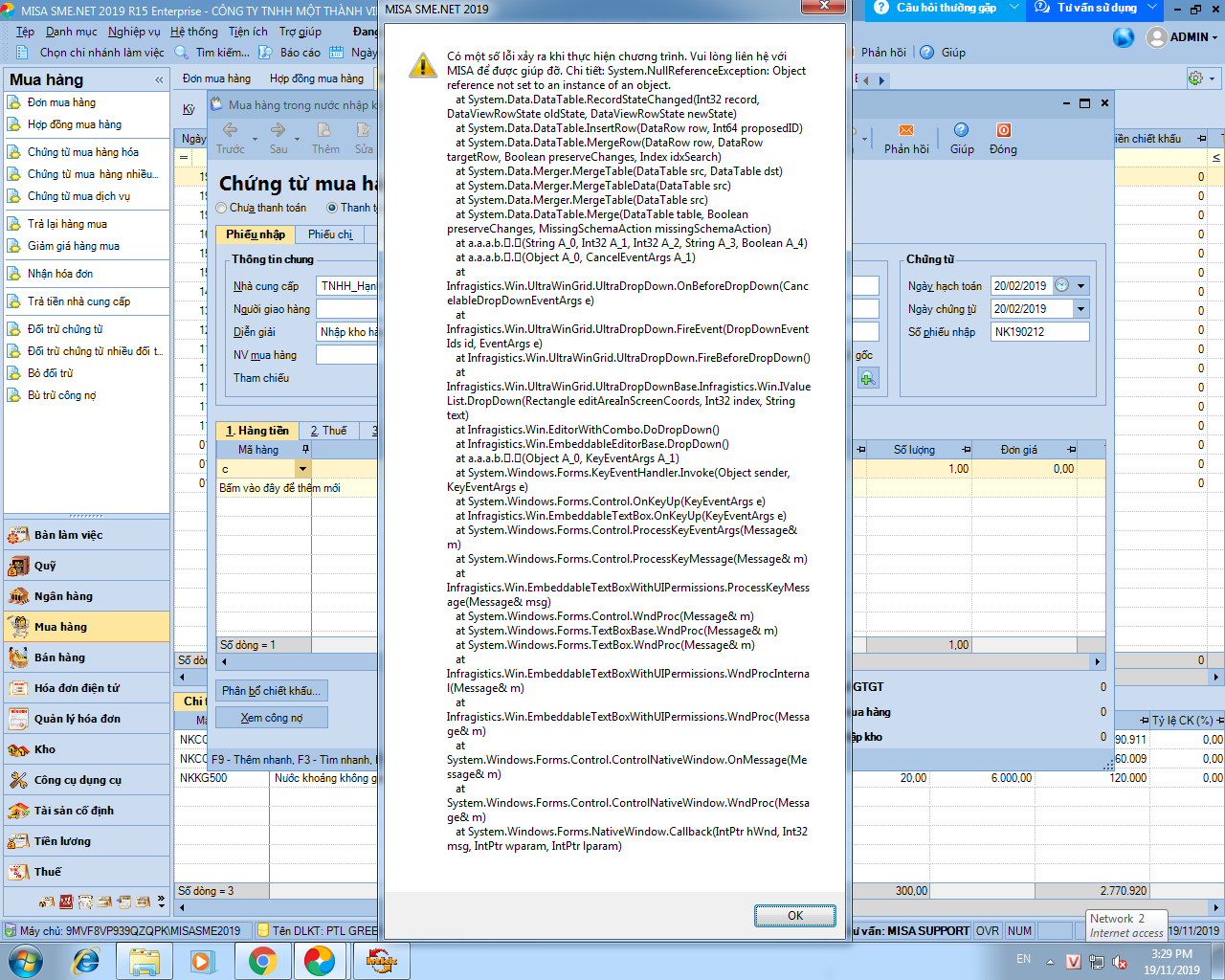Screen dimensions: 1225x980
Task: Click the Giúp help icon in voucher window
Action: (961, 130)
